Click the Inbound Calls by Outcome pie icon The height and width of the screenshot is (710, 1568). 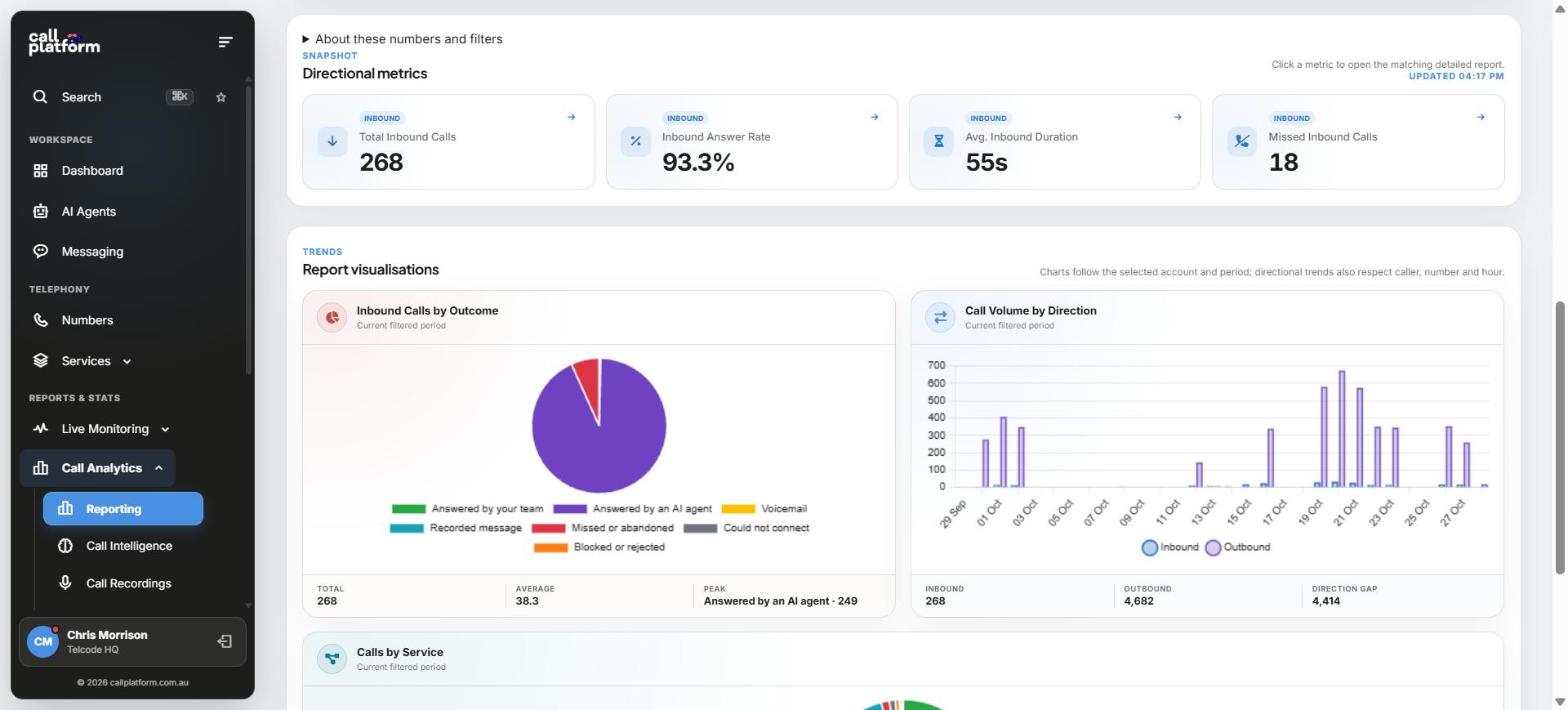tap(332, 317)
